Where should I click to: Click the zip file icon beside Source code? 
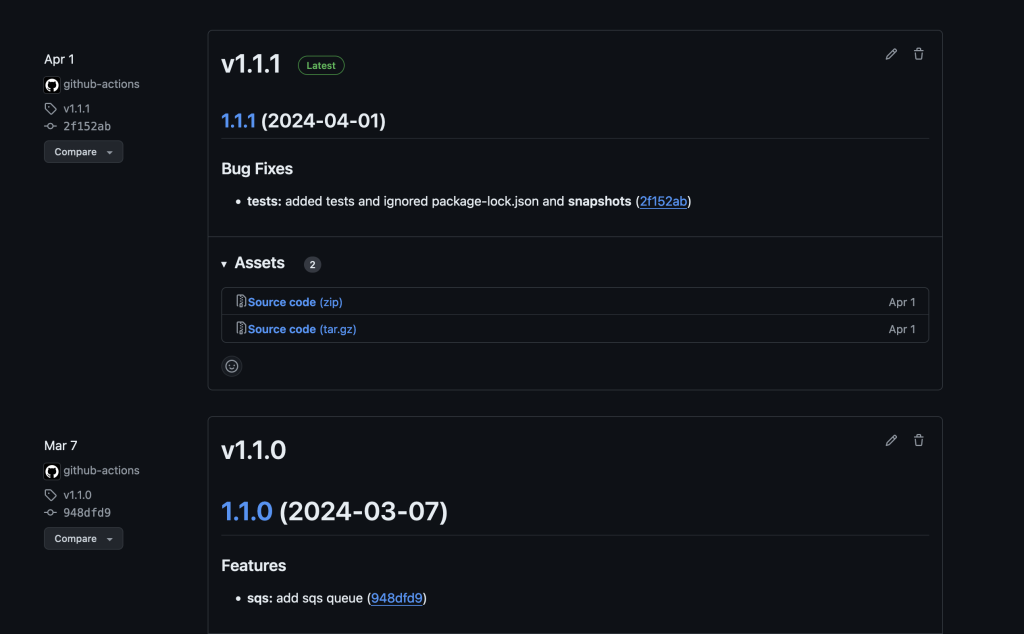pyautogui.click(x=239, y=301)
